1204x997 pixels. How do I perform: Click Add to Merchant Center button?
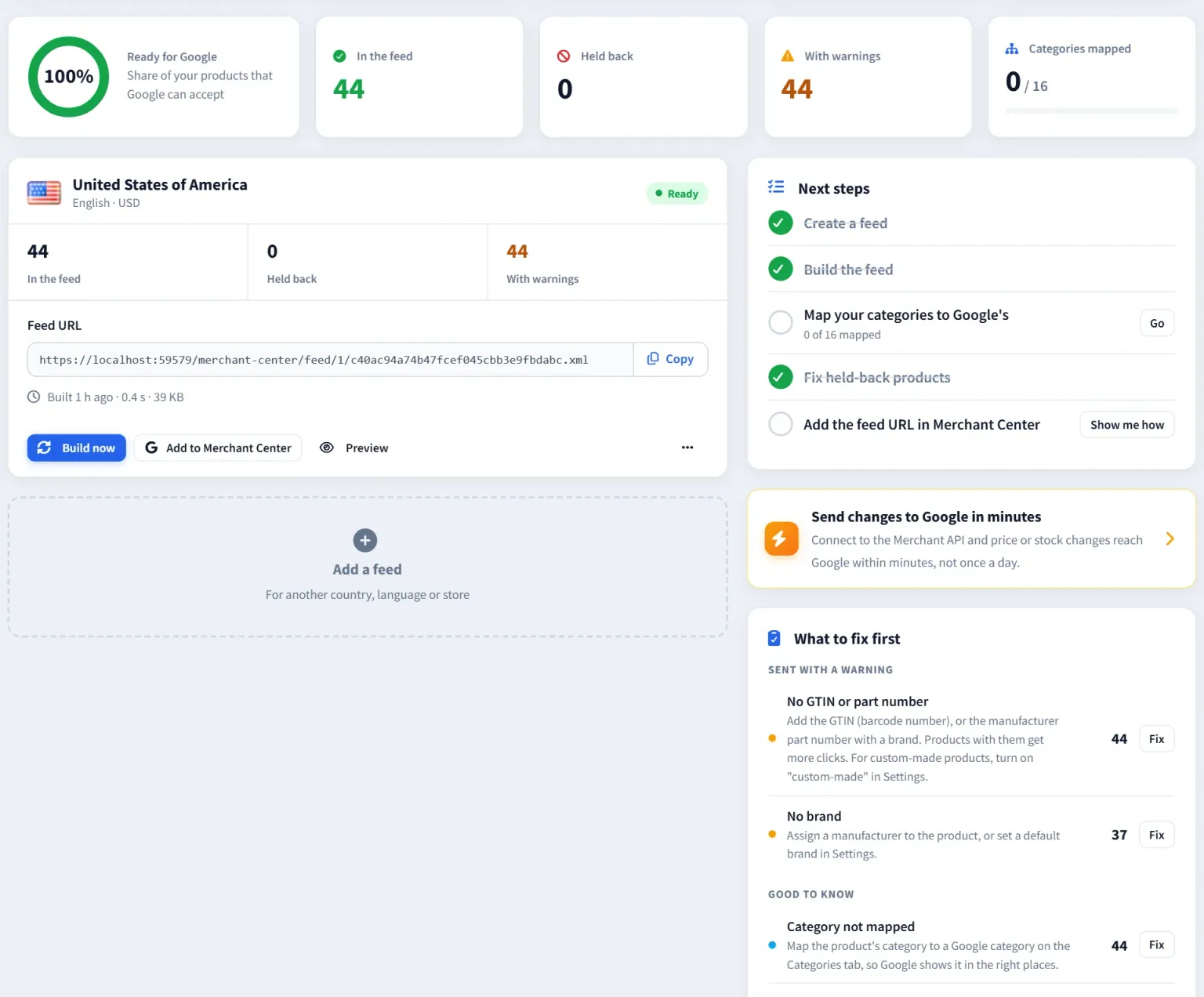218,448
